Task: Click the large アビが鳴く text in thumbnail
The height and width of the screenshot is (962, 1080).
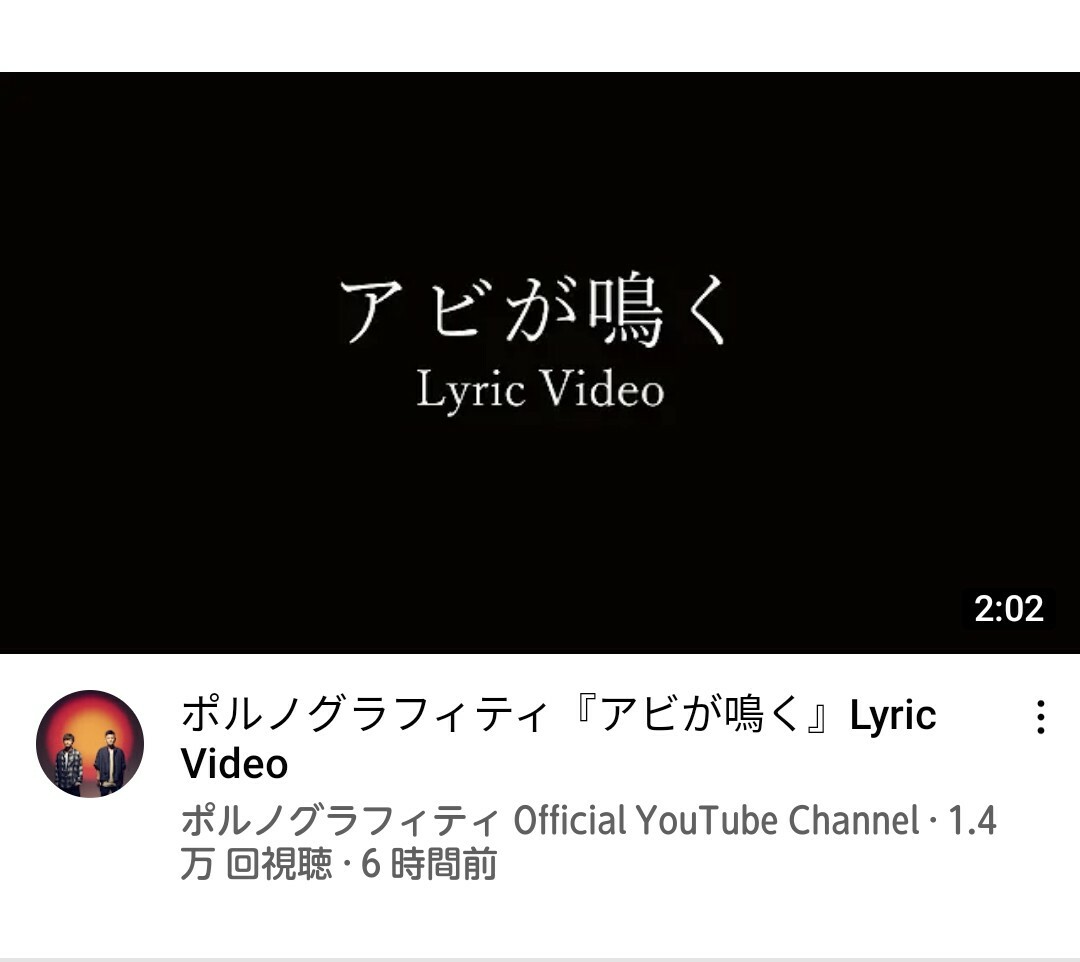Action: (x=534, y=310)
